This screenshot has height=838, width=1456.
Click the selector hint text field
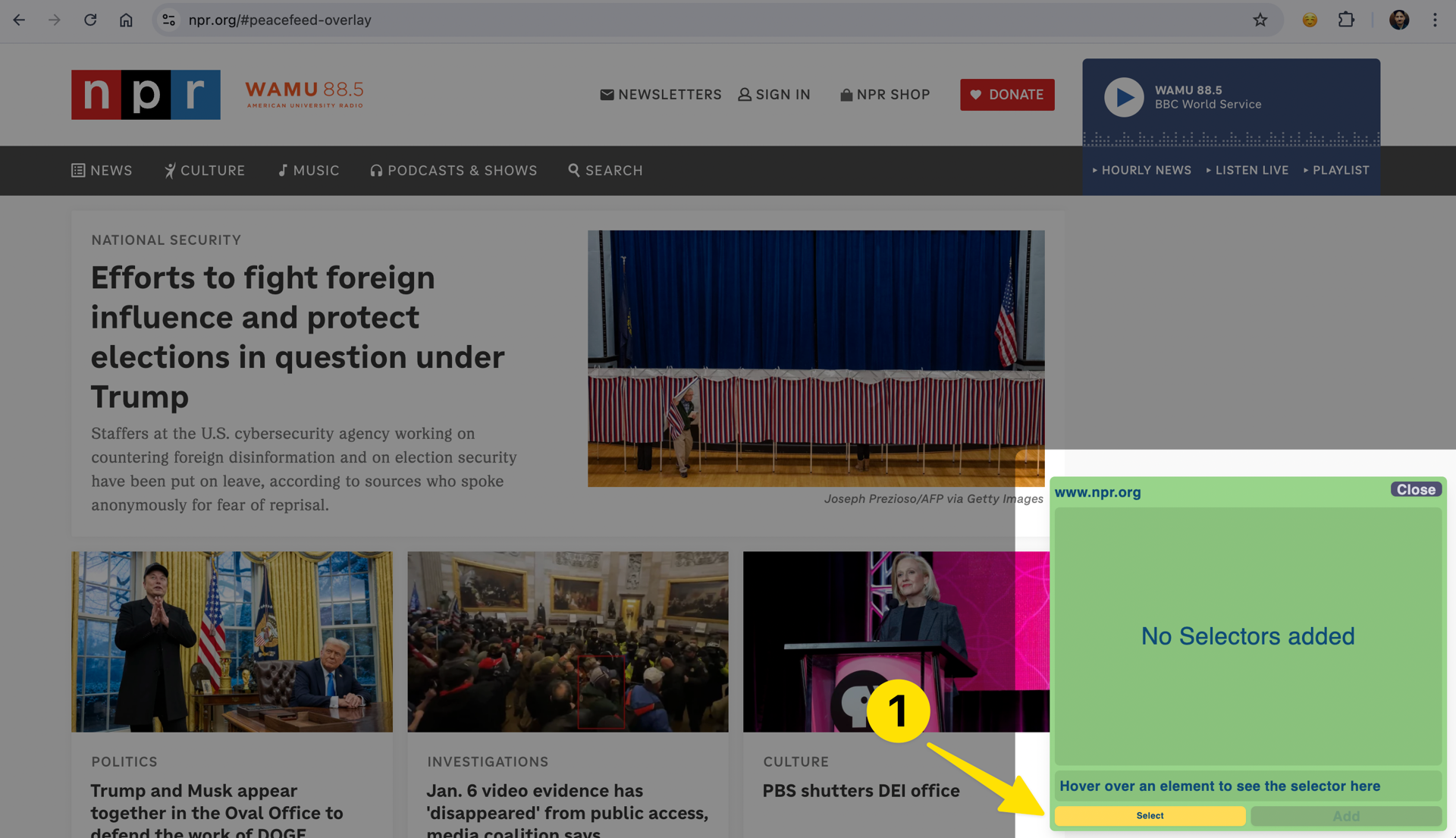click(x=1247, y=786)
